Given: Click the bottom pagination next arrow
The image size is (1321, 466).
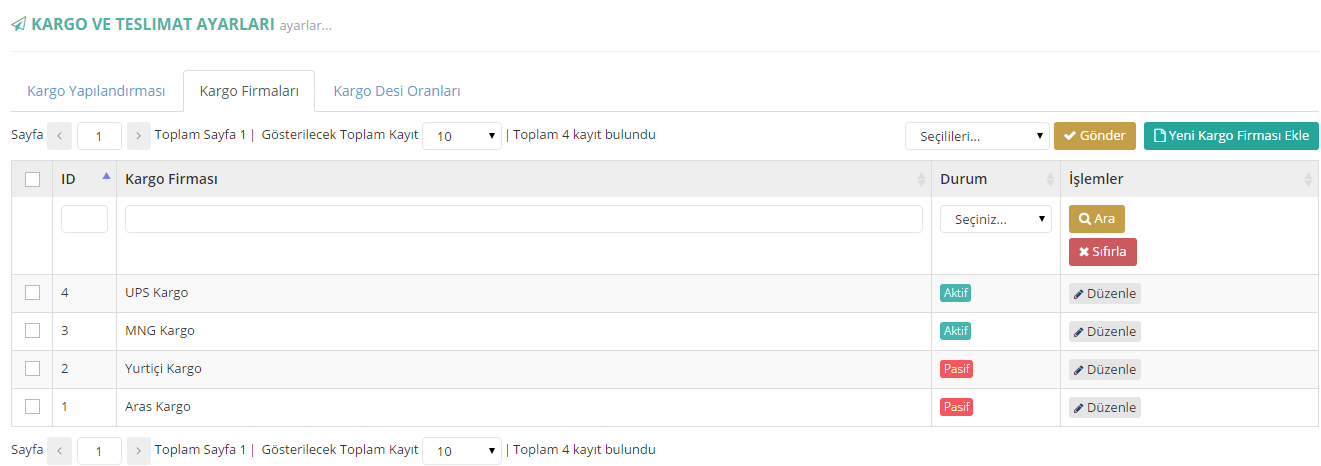Looking at the screenshot, I should click(139, 450).
